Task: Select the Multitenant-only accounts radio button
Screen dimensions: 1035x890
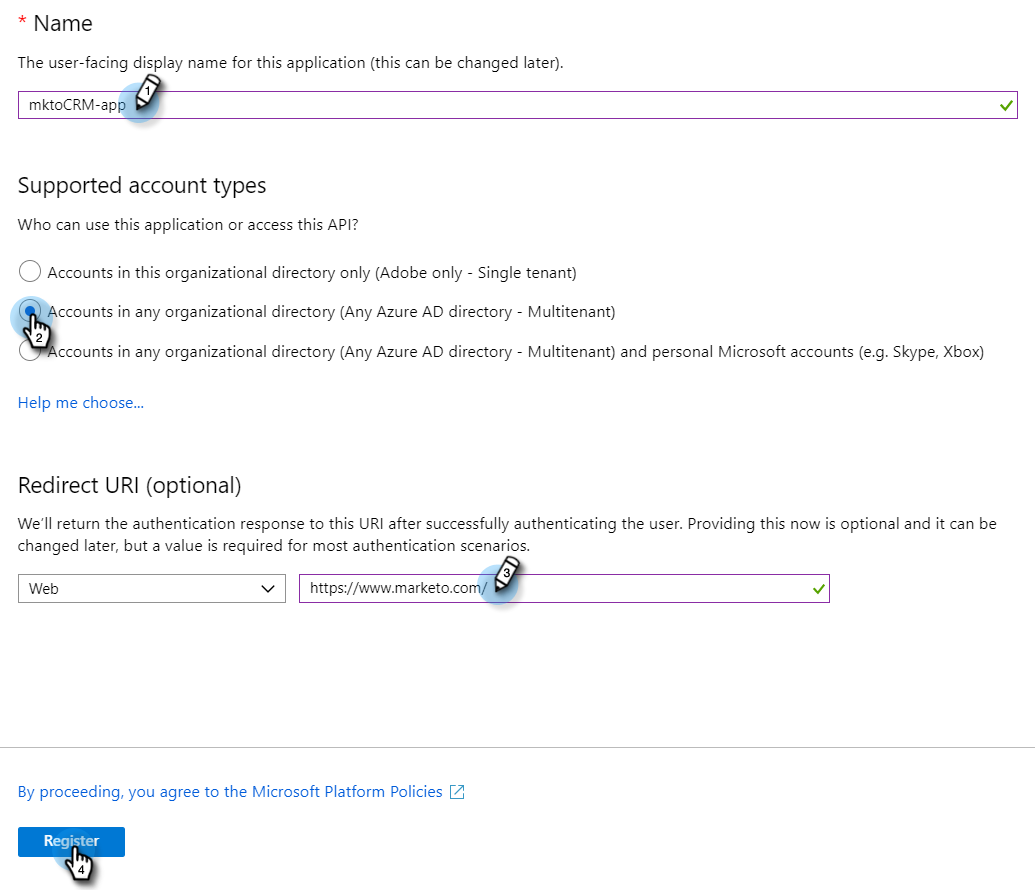Action: point(30,312)
